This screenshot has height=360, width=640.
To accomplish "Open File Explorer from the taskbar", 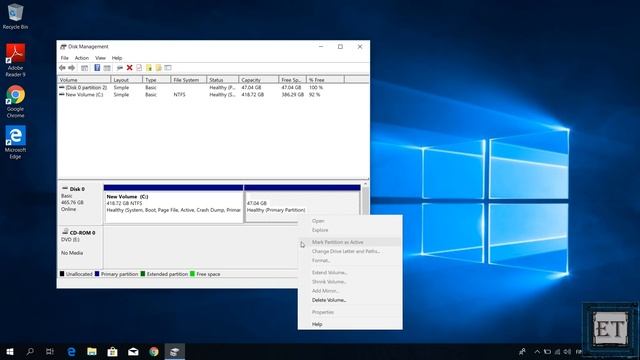I will pyautogui.click(x=92, y=351).
